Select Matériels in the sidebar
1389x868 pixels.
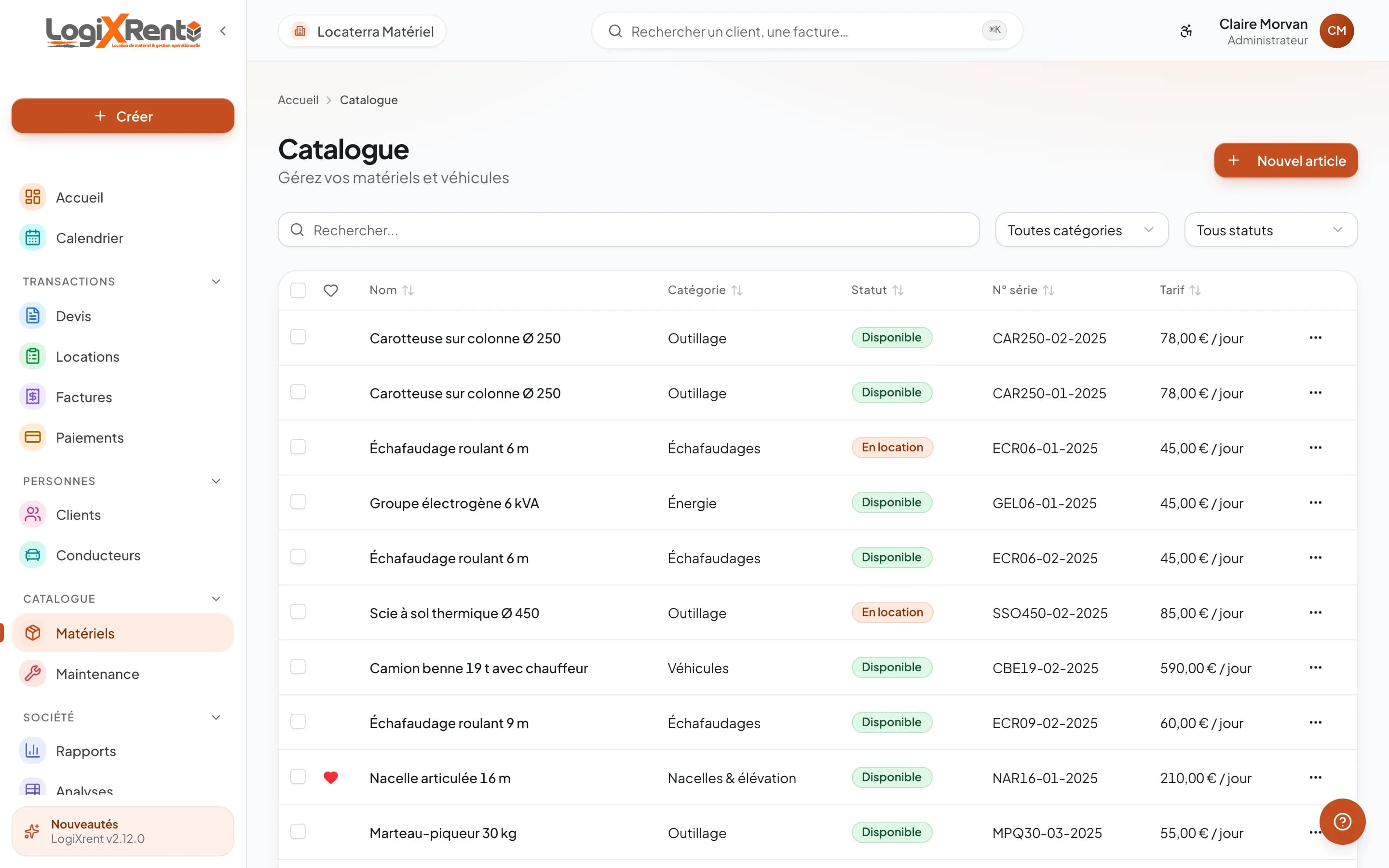[123, 633]
